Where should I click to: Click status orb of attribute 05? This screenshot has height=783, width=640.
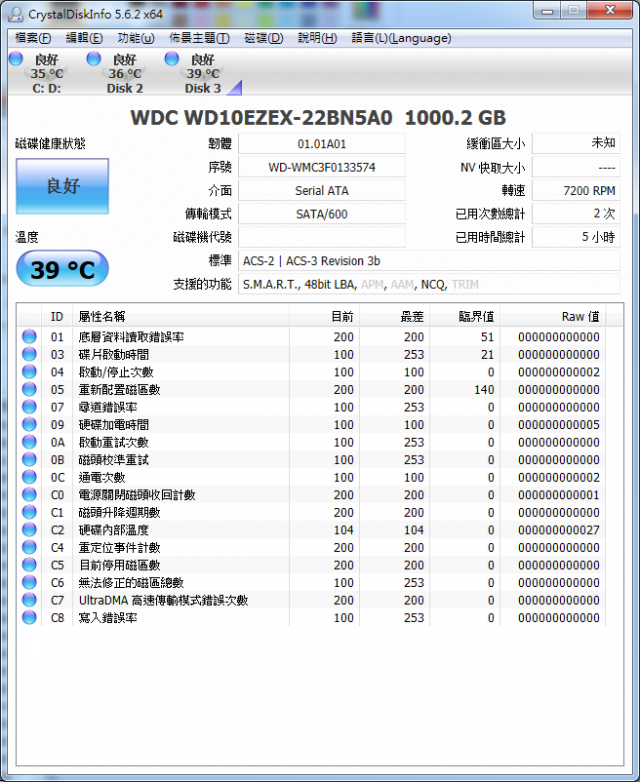click(29, 389)
